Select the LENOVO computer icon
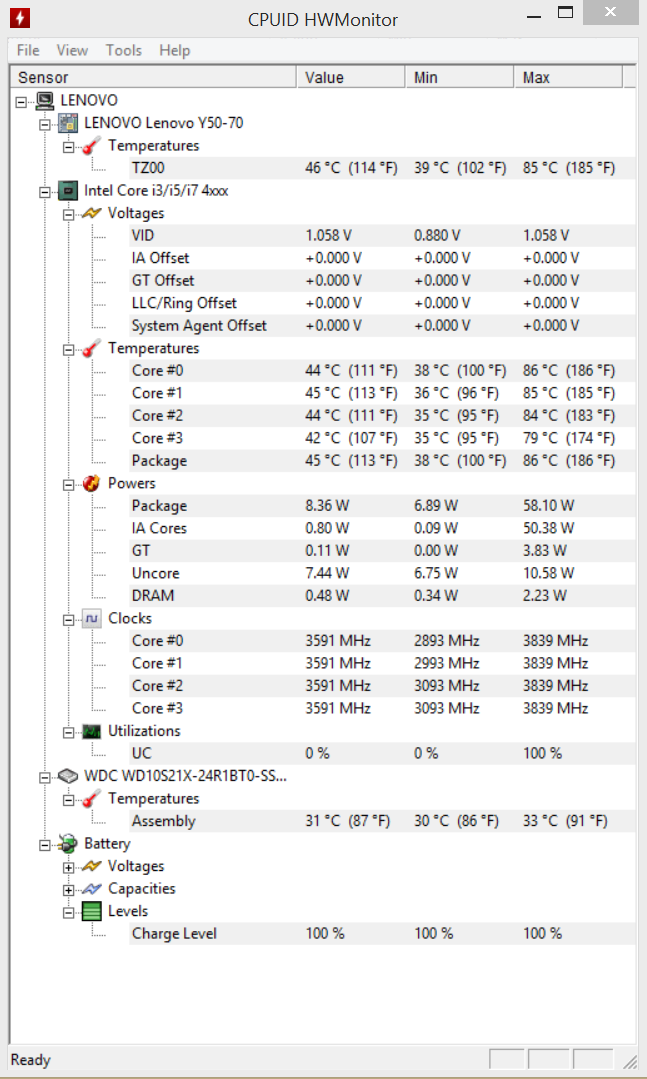The width and height of the screenshot is (647, 1079). [45, 100]
